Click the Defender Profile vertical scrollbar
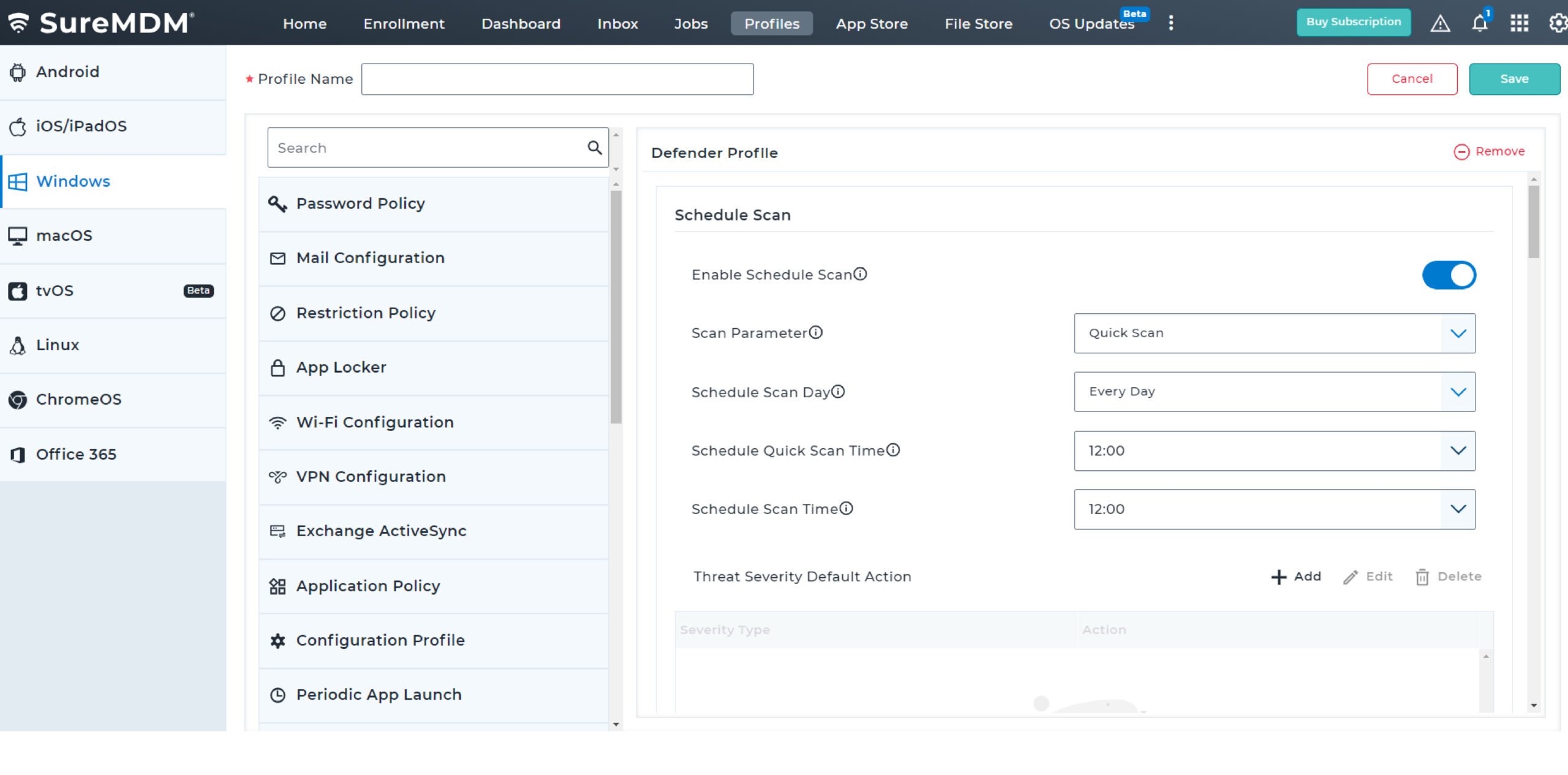The width and height of the screenshot is (1568, 775). (x=1534, y=222)
